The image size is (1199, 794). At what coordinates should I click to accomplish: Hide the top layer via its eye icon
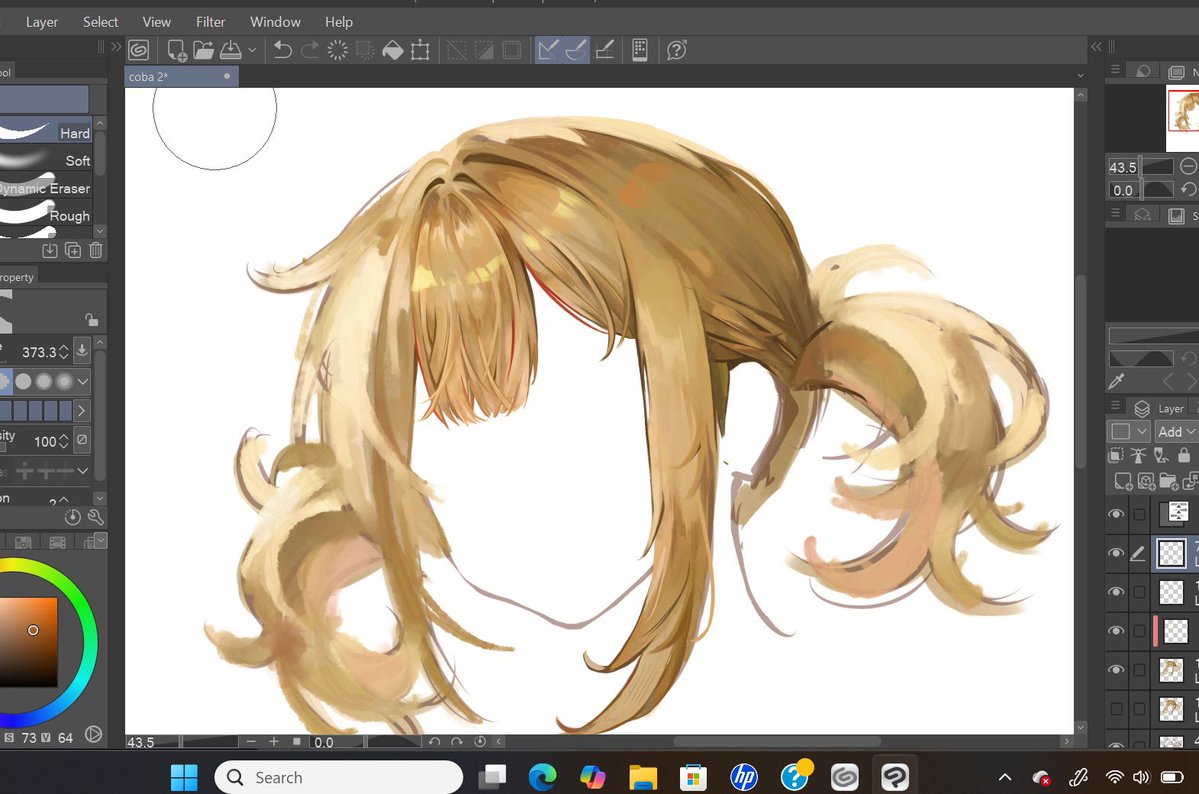tap(1116, 514)
